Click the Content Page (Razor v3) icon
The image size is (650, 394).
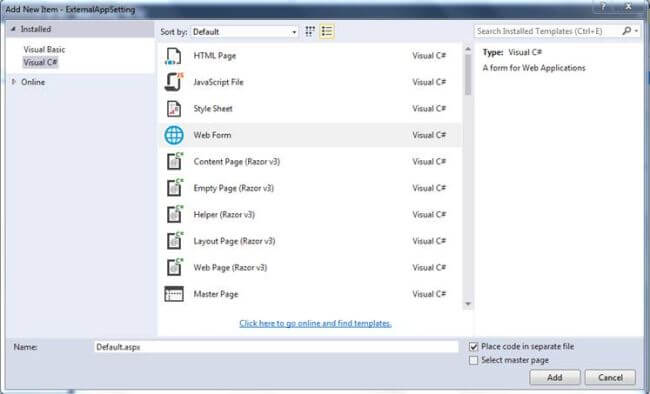coord(175,161)
